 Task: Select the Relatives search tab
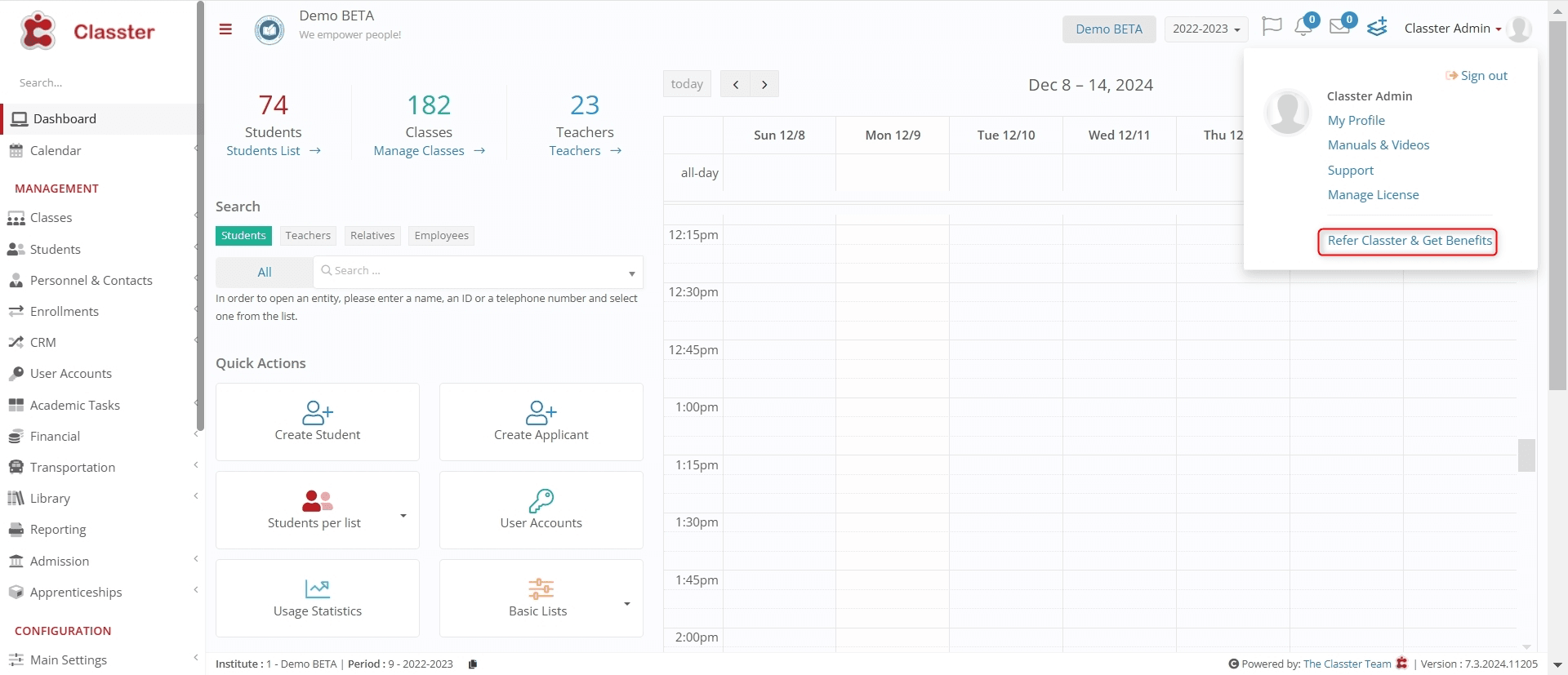pyautogui.click(x=372, y=236)
